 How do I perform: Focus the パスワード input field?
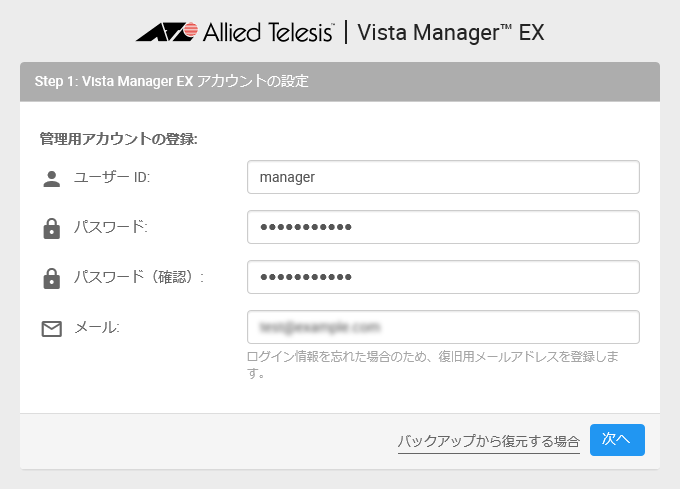(443, 227)
